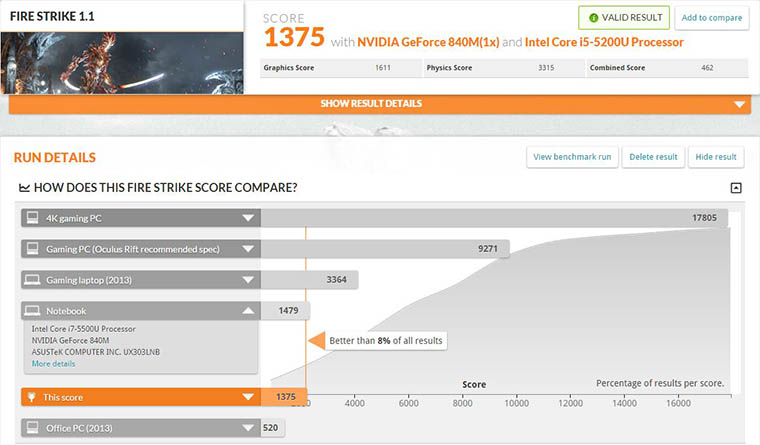Viewport: 760px width, 445px height.
Task: Expand the 4K gaming PC details arrow
Action: [248, 218]
